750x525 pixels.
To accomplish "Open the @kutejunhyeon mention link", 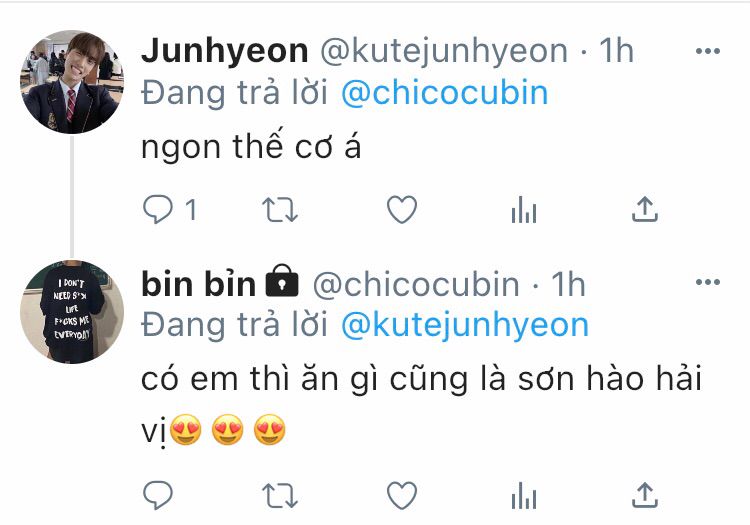I will [x=465, y=326].
